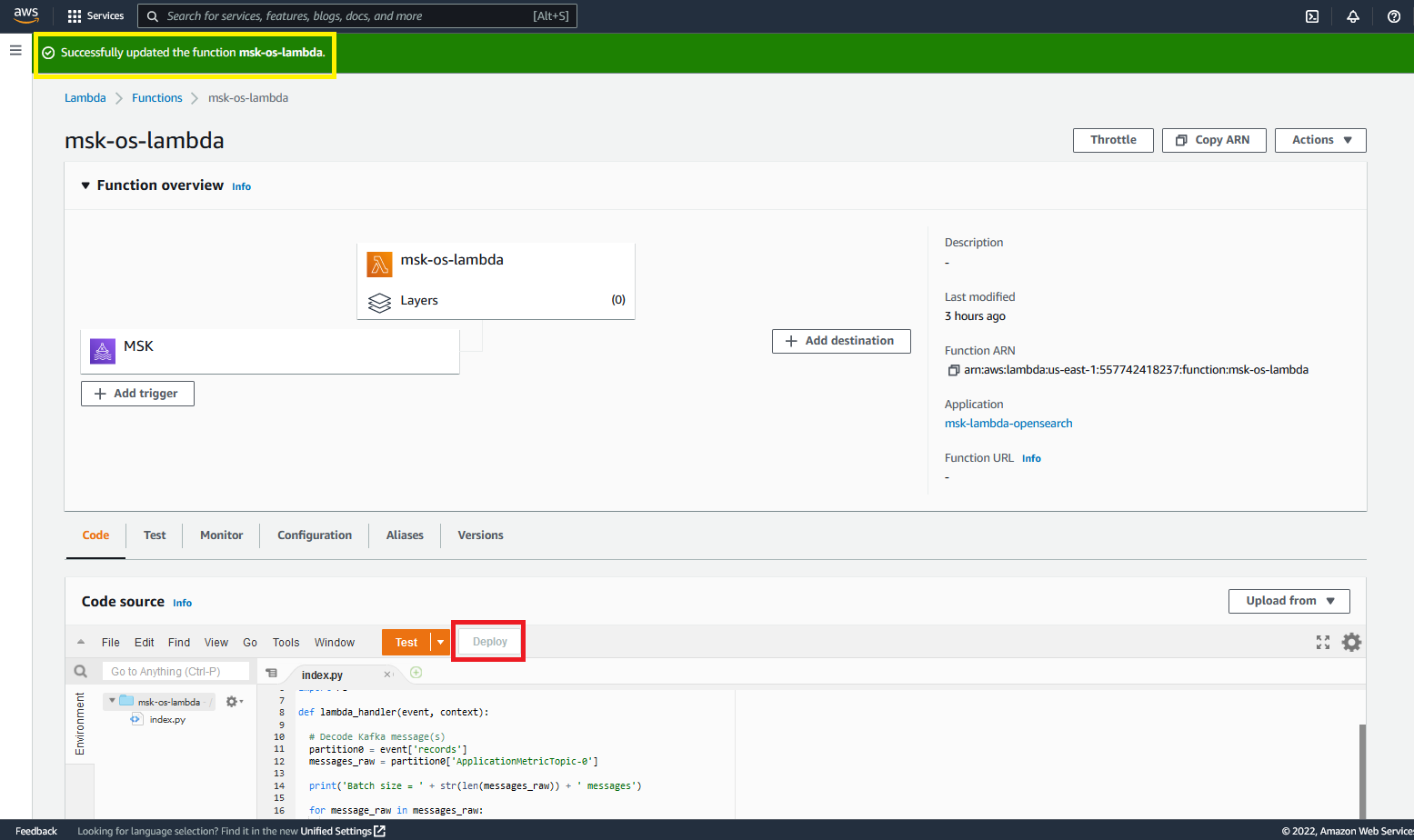Click the editor search magnifier icon

coord(81,671)
